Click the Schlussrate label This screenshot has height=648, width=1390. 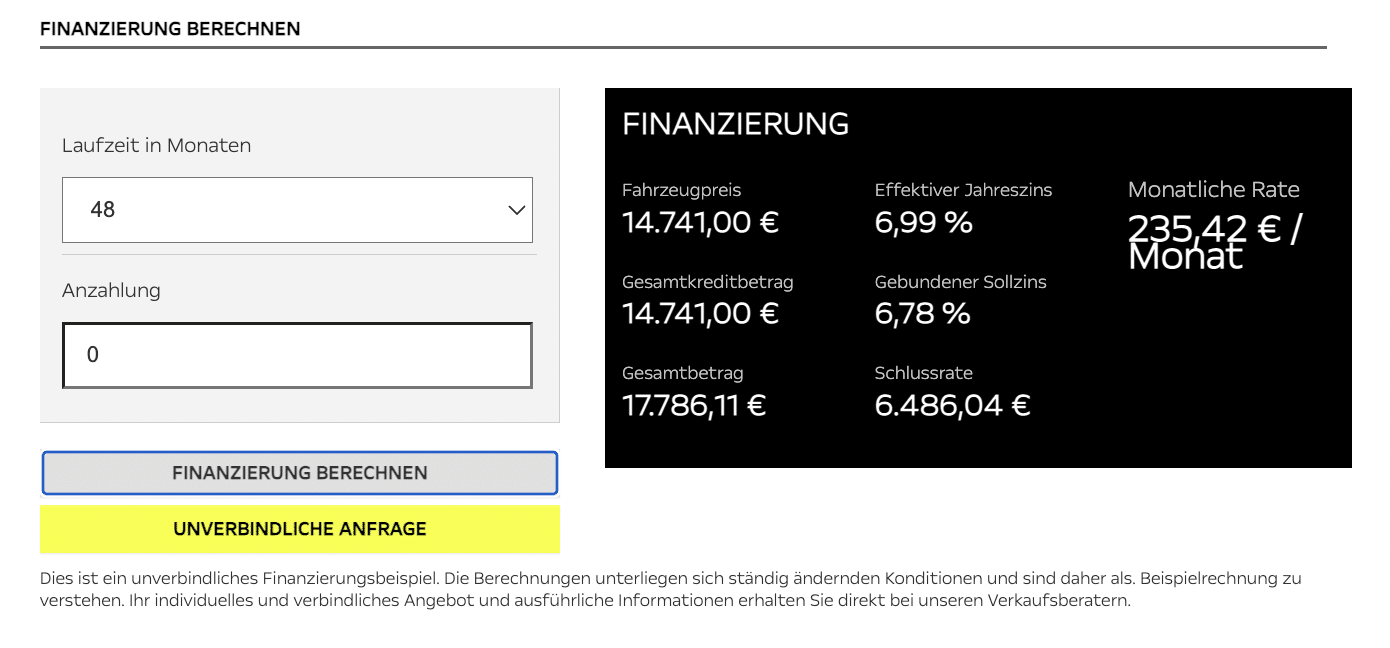click(923, 373)
